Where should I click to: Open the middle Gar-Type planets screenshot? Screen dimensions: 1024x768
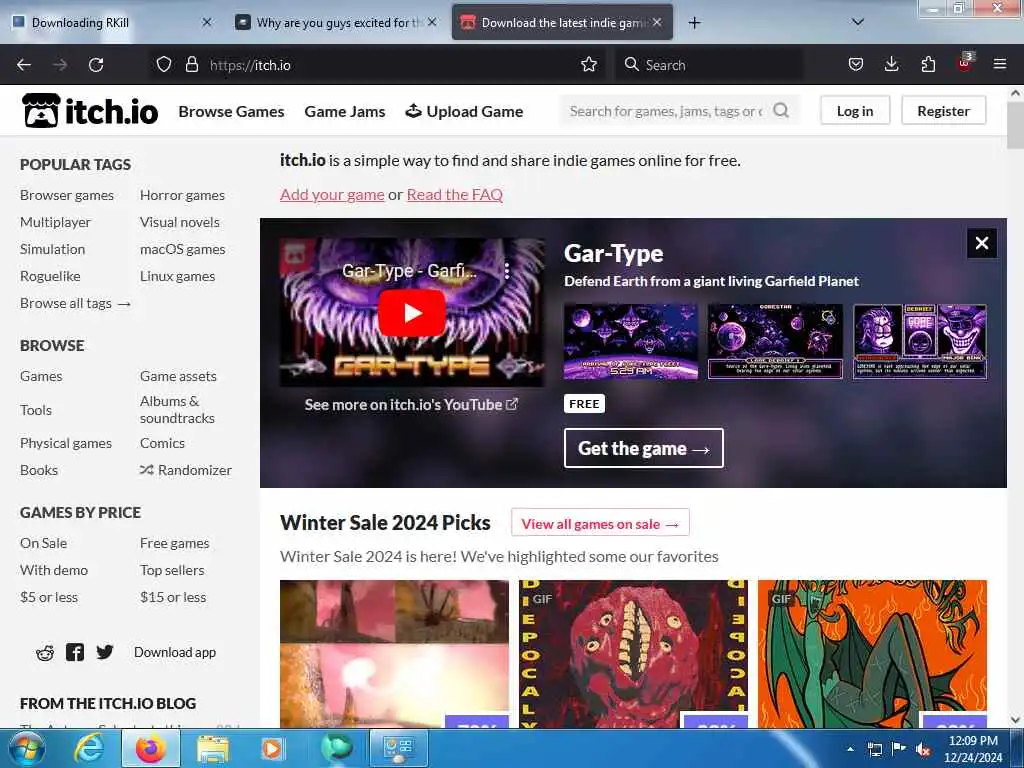tap(775, 342)
